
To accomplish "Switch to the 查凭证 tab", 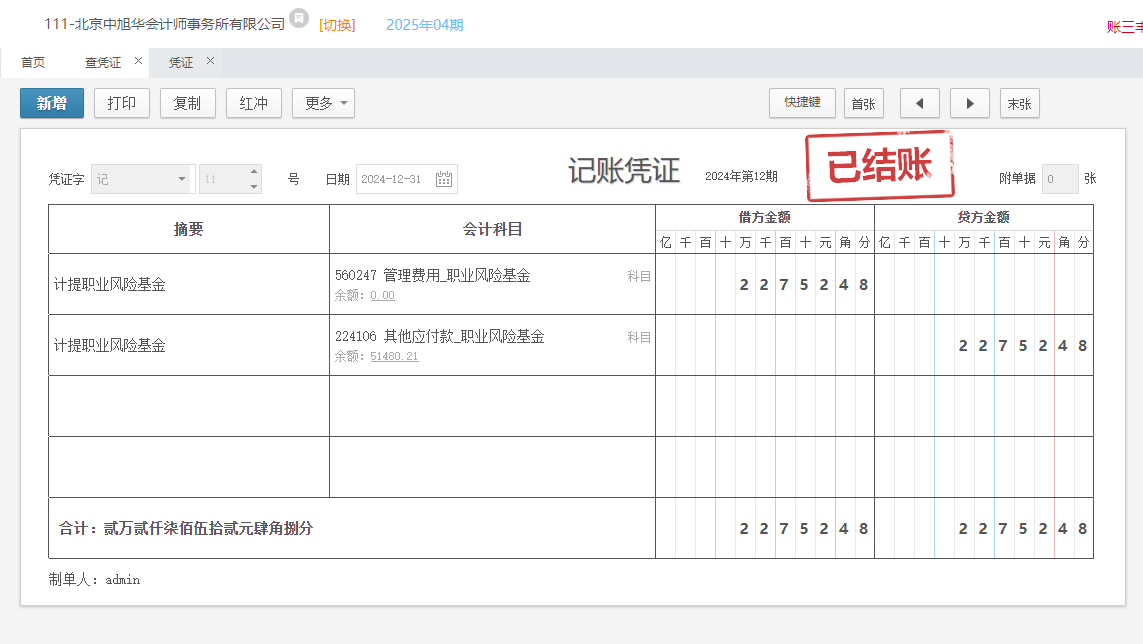I will click(x=102, y=62).
